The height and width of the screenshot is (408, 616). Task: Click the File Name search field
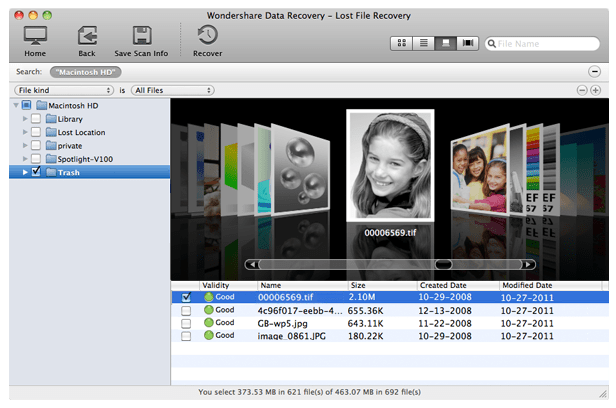(541, 44)
